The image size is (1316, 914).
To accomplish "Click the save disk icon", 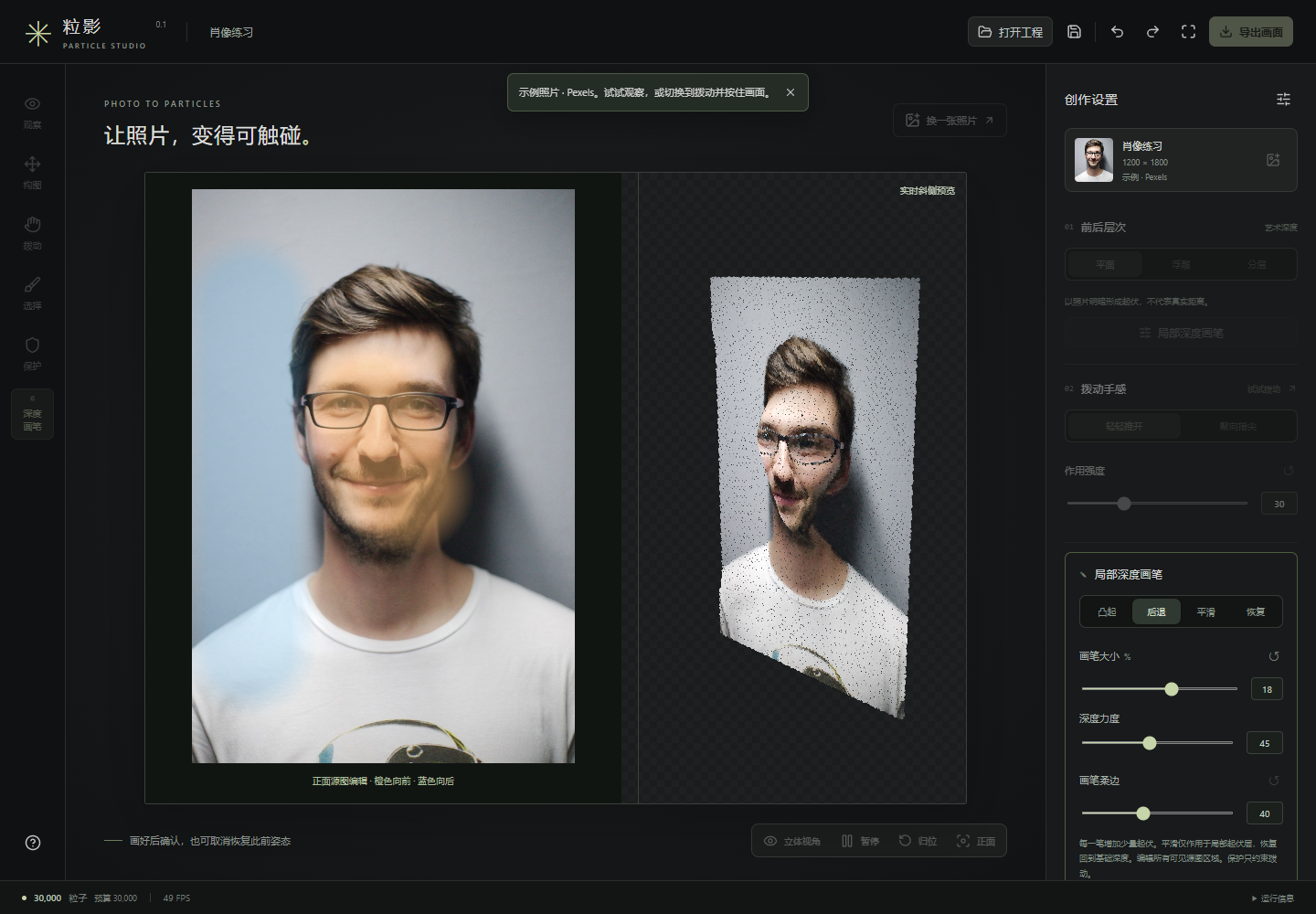I will (x=1075, y=32).
